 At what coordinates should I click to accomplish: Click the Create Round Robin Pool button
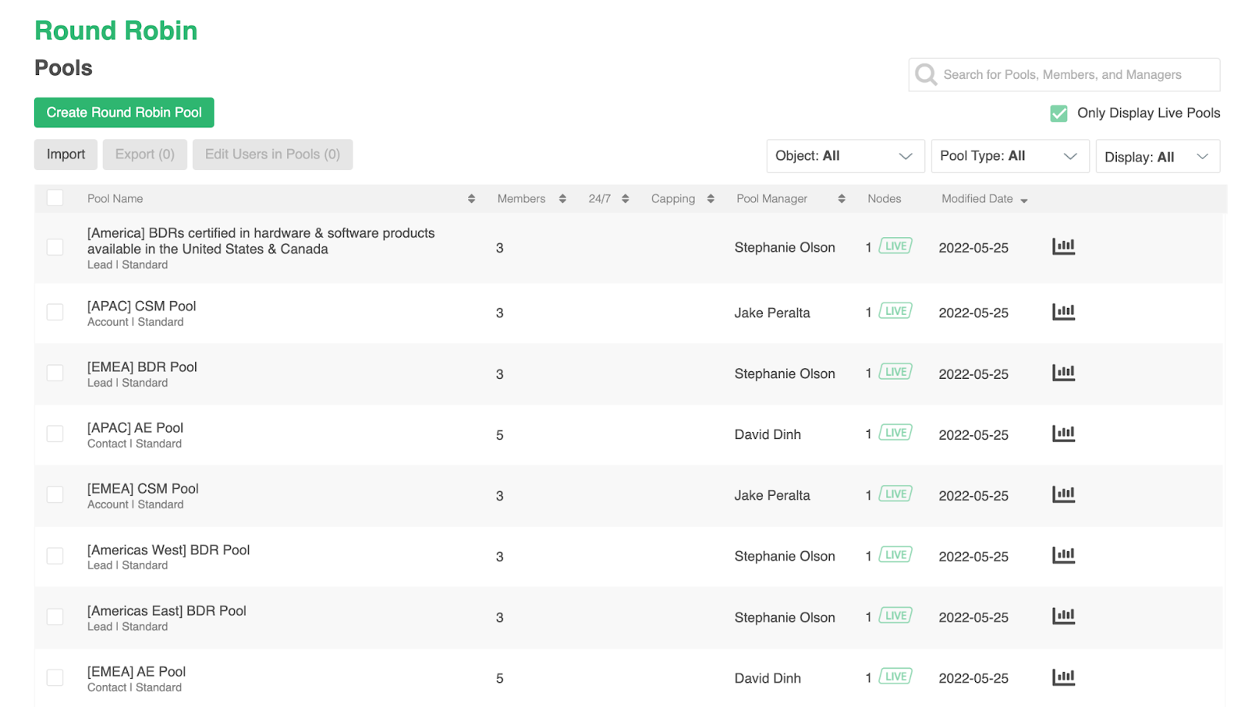[x=124, y=113]
